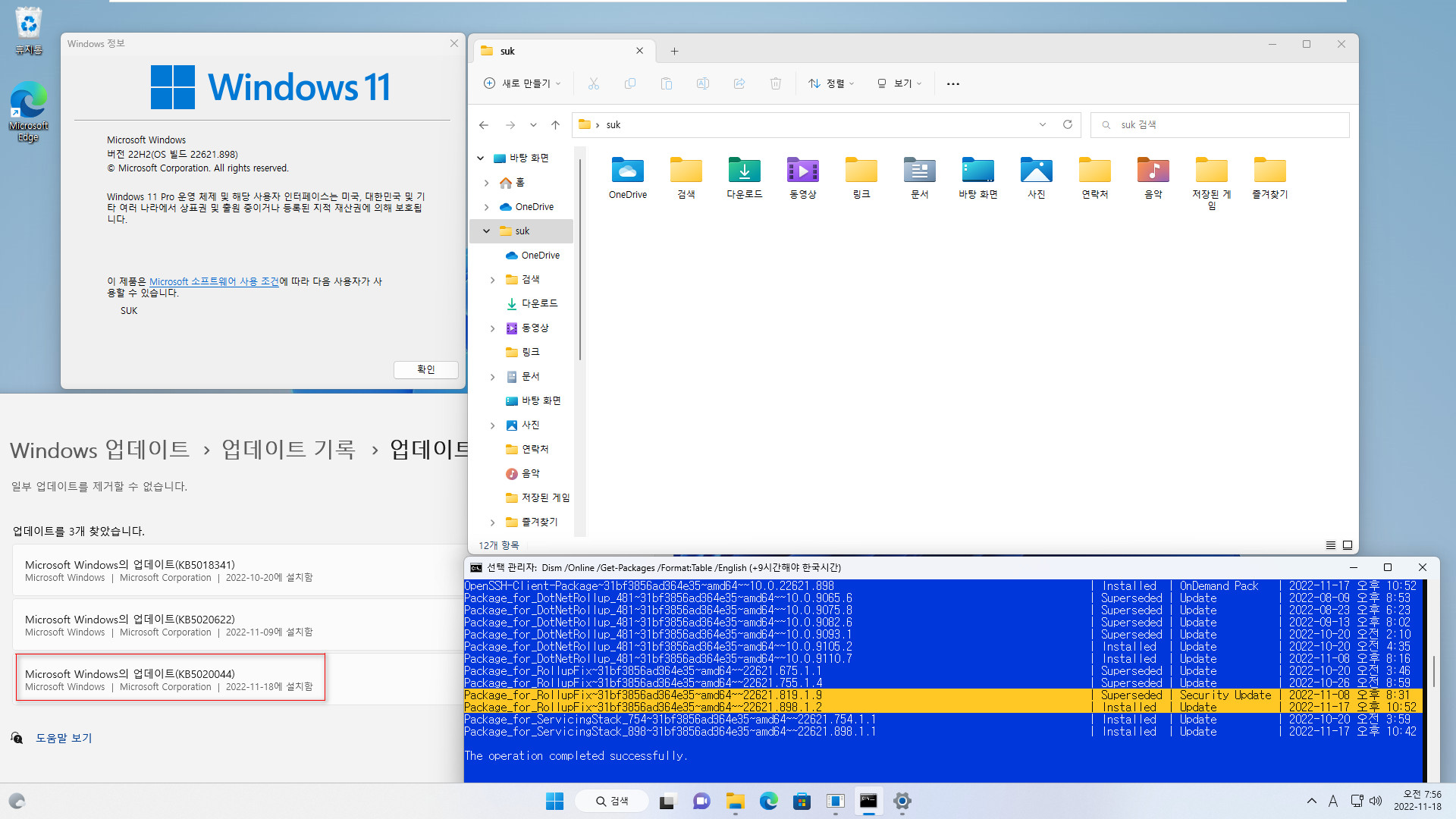The width and height of the screenshot is (1456, 819).
Task: Click the Cut scissors icon in Explorer toolbar
Action: [594, 83]
